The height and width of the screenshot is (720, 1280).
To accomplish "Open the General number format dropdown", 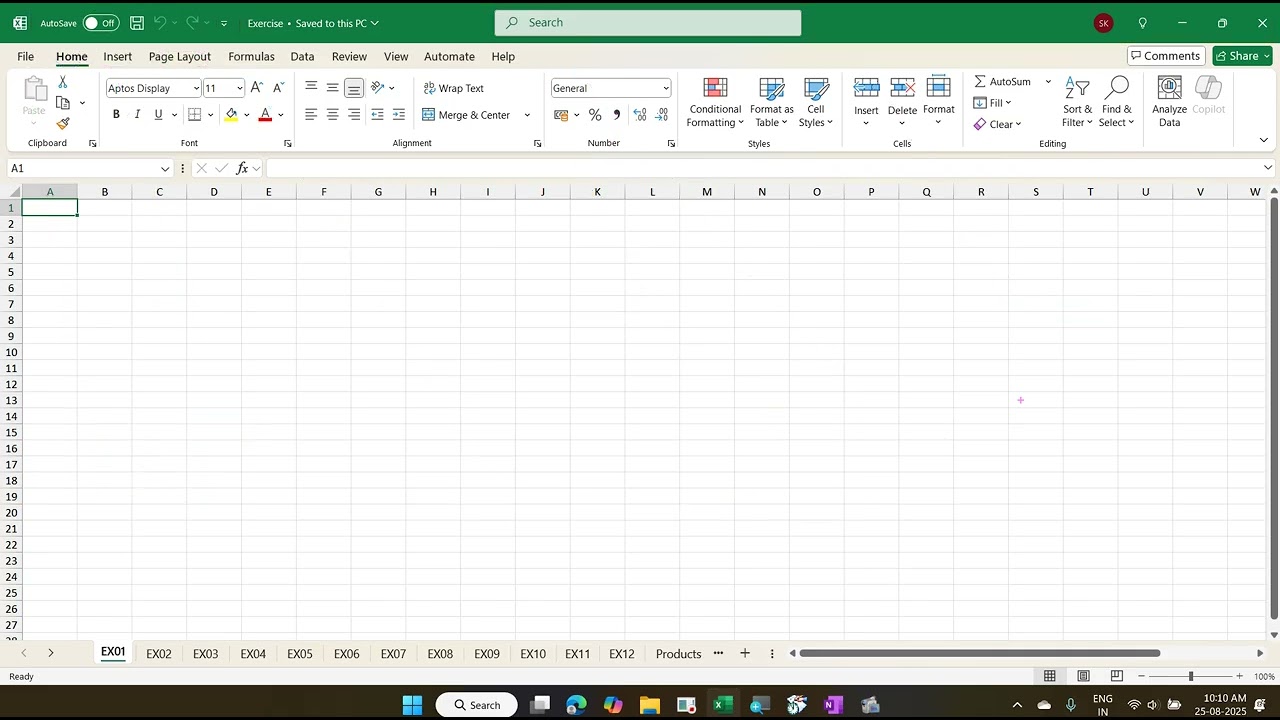I will [x=666, y=88].
